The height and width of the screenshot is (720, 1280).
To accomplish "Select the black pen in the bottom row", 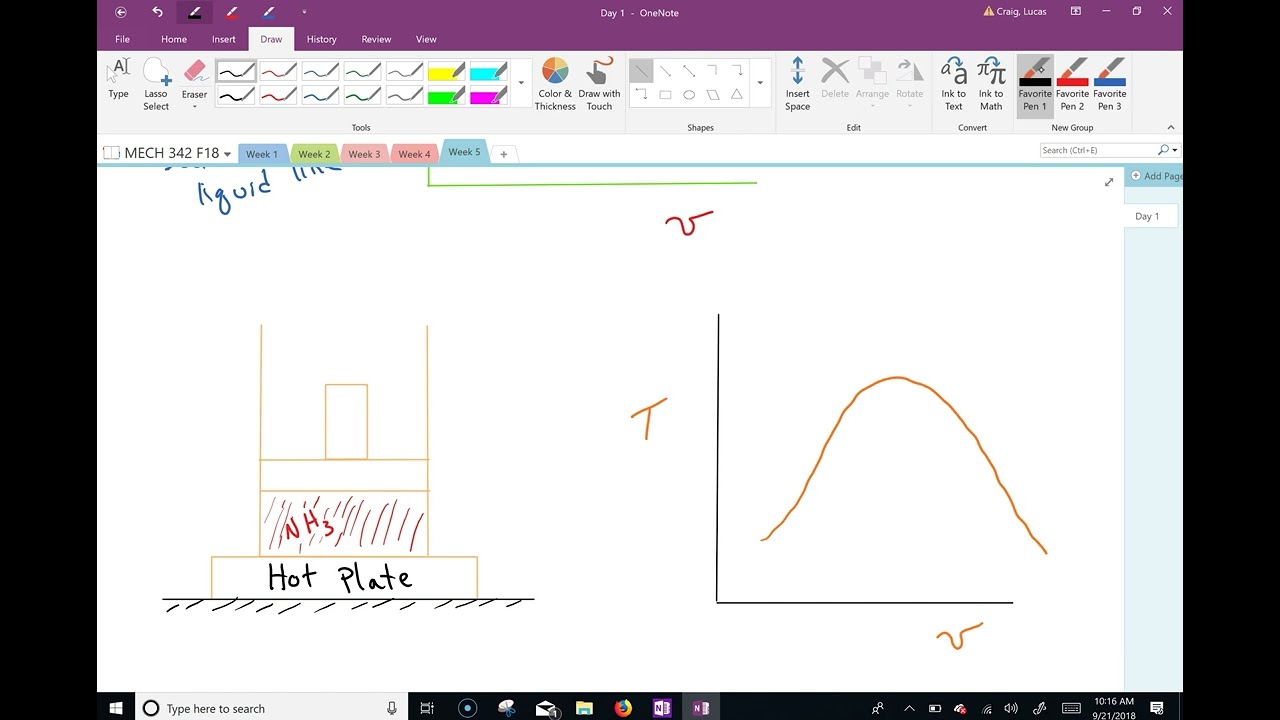I will pos(236,96).
